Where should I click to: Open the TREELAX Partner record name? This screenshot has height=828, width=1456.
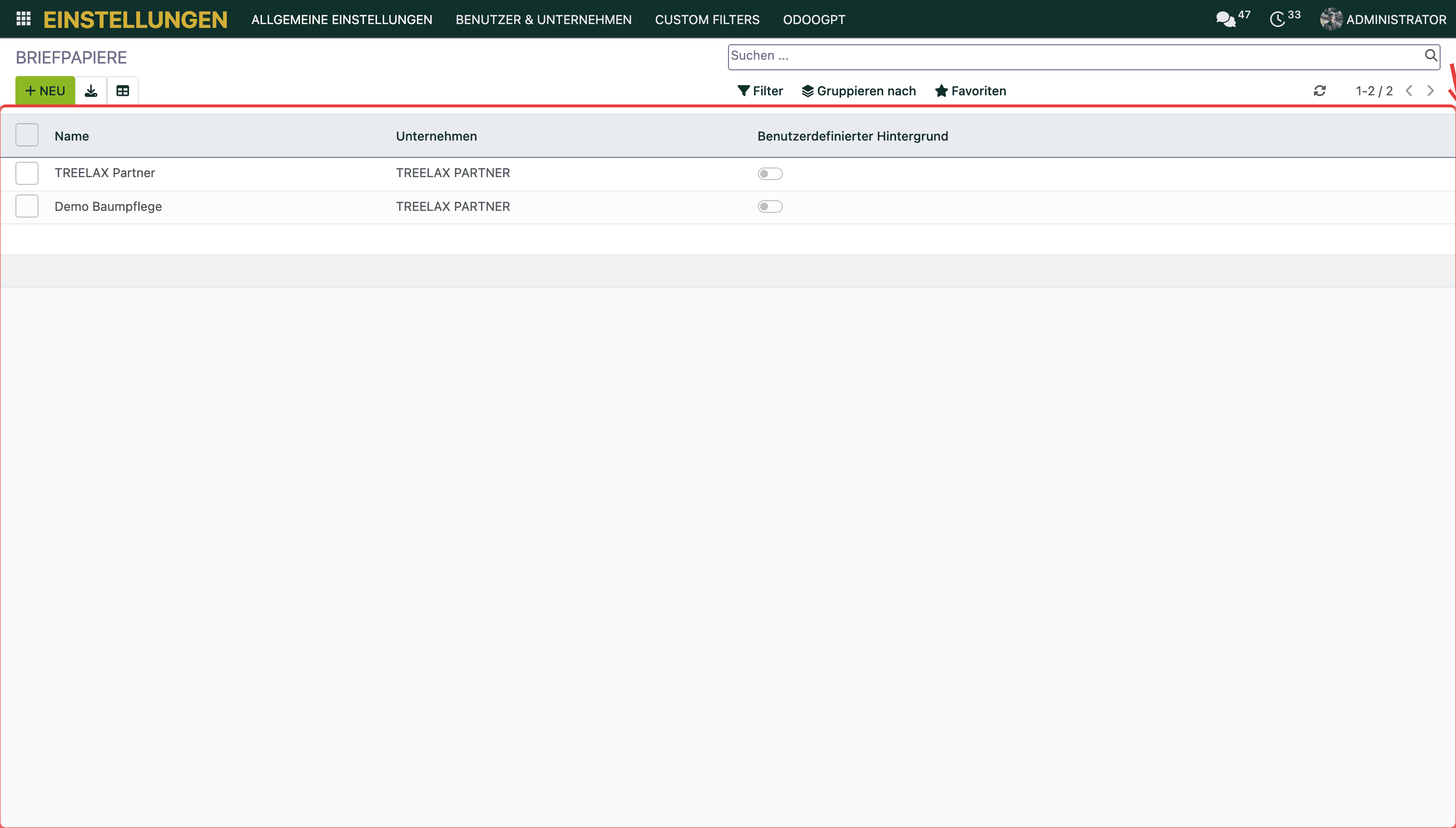(104, 173)
